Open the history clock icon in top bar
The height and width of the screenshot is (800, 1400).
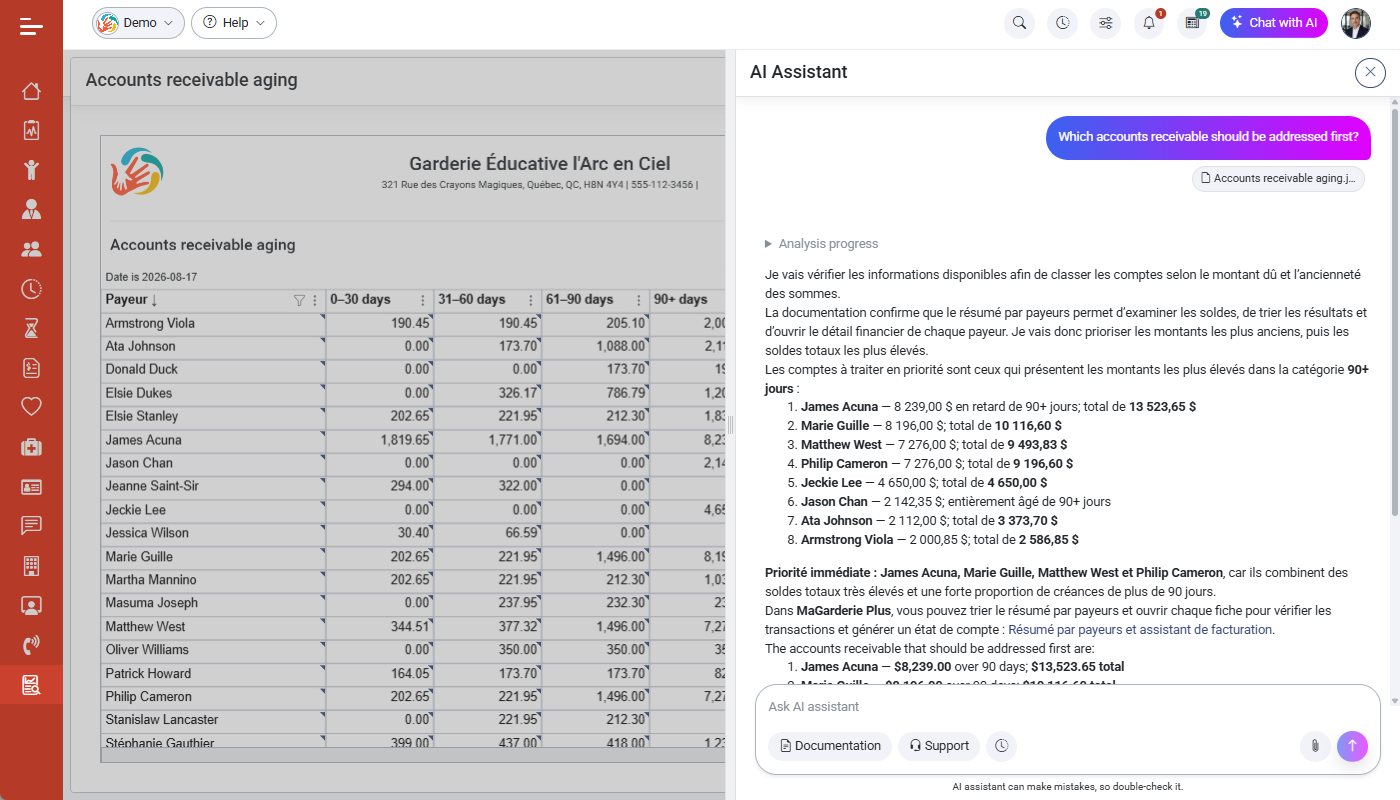coord(1062,23)
